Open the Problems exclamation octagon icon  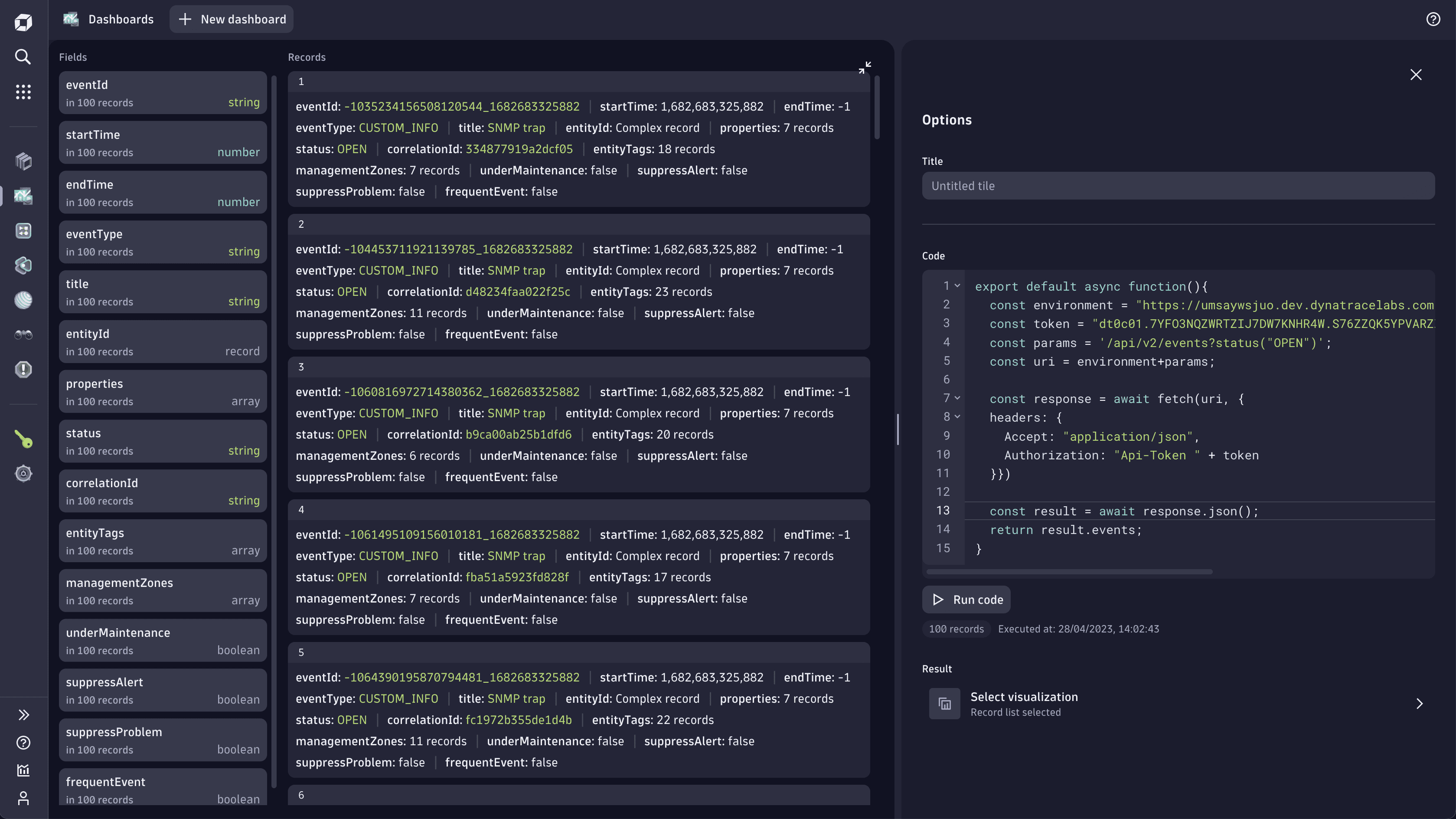[x=23, y=369]
